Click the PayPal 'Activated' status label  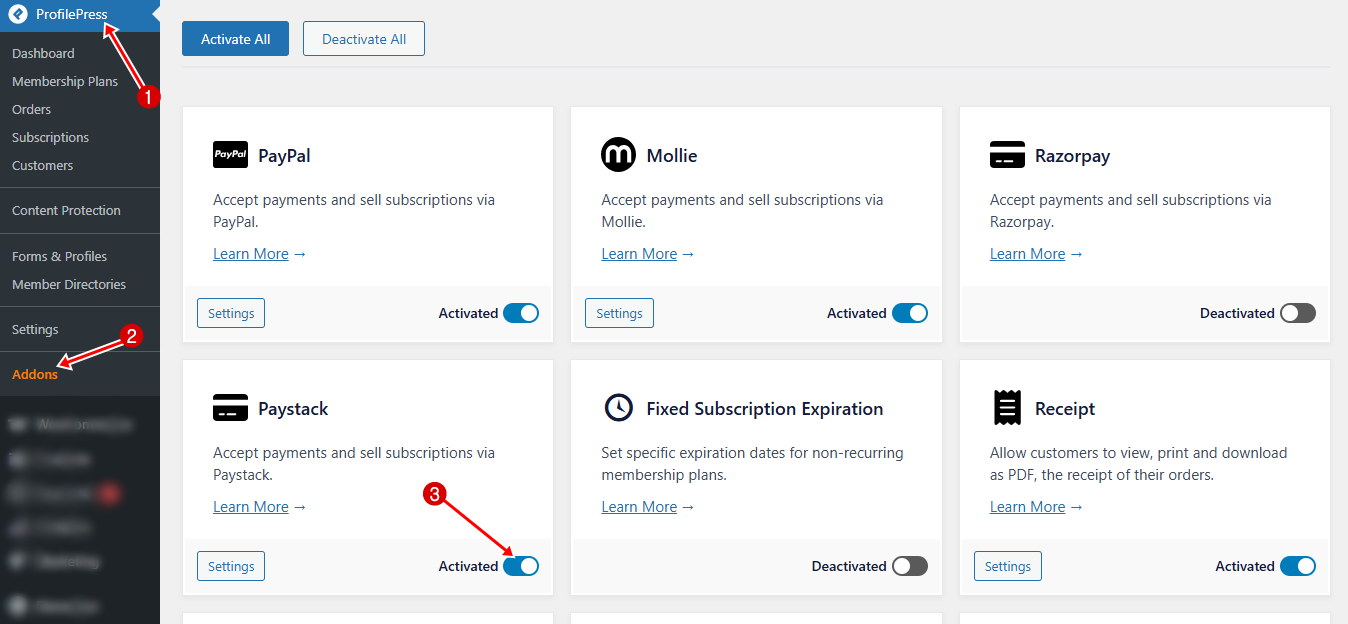pos(468,313)
